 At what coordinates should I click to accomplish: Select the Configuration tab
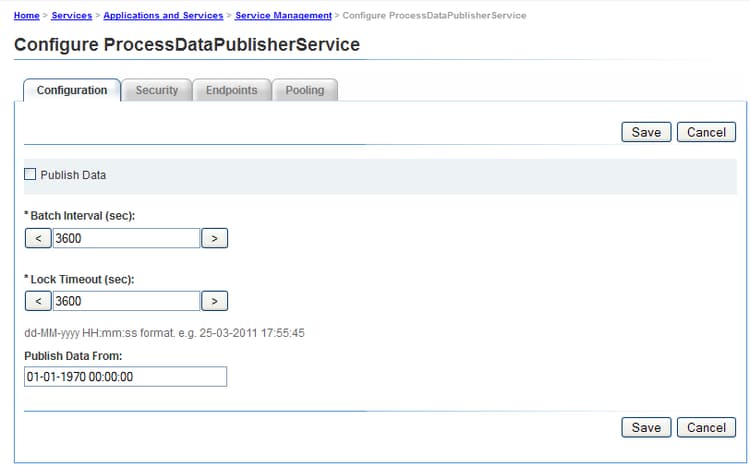coord(72,90)
